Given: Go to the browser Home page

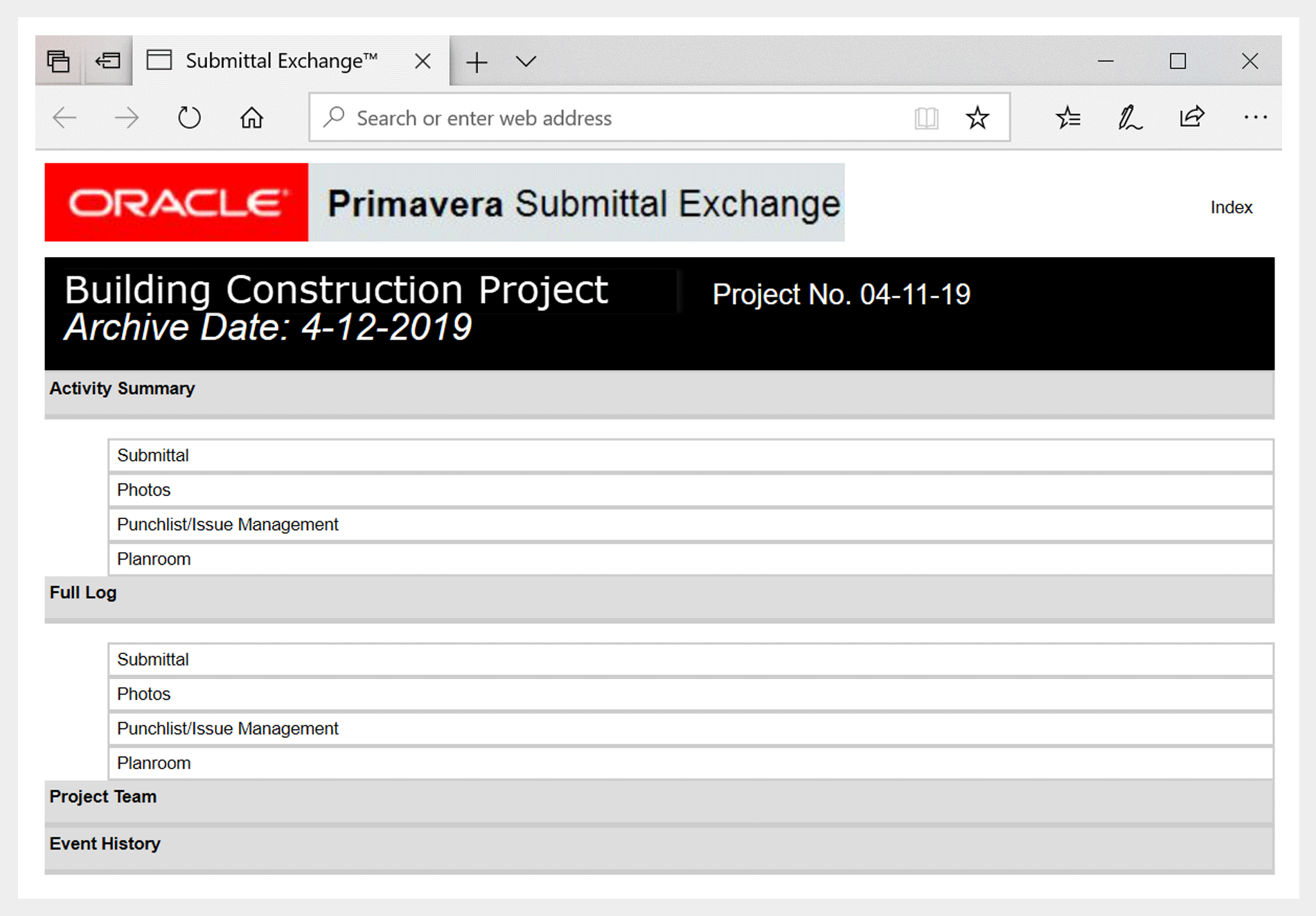Looking at the screenshot, I should point(251,118).
